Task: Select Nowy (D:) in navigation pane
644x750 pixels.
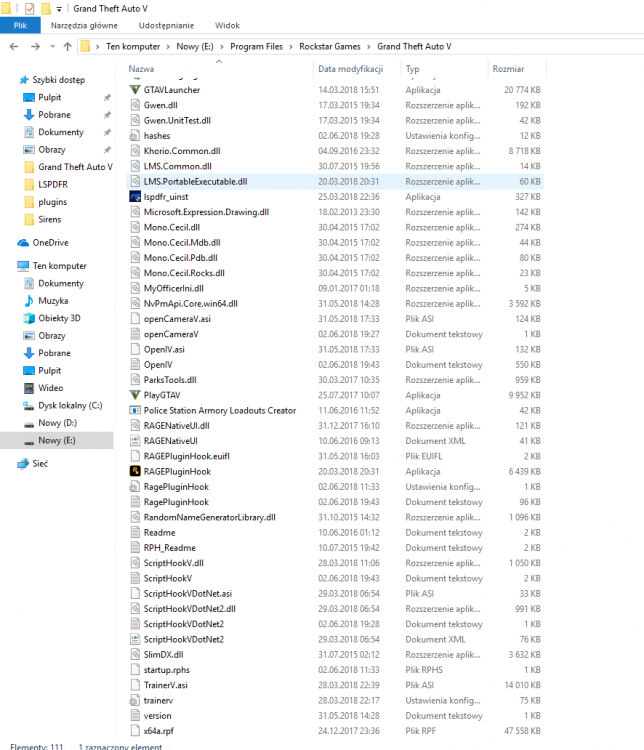Action: pyautogui.click(x=57, y=423)
